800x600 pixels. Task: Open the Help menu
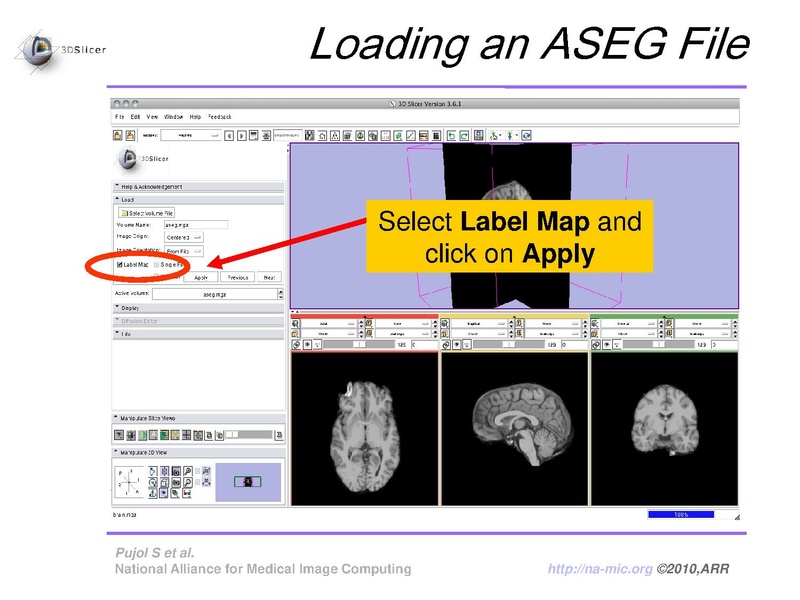195,117
